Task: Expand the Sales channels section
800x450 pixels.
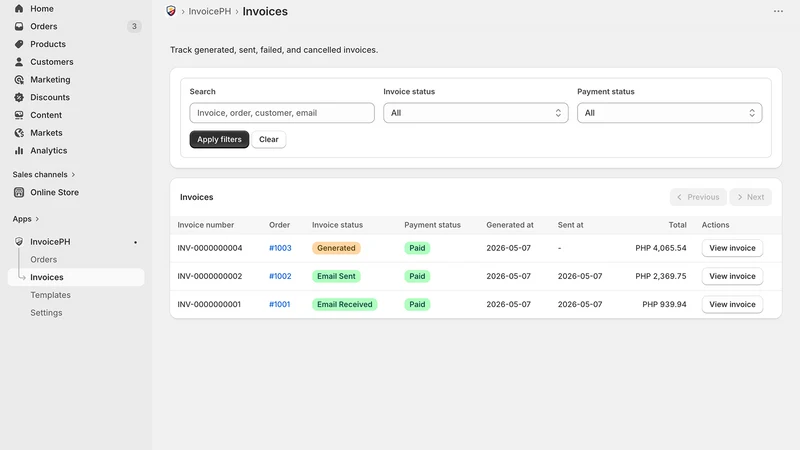Action: click(x=44, y=174)
